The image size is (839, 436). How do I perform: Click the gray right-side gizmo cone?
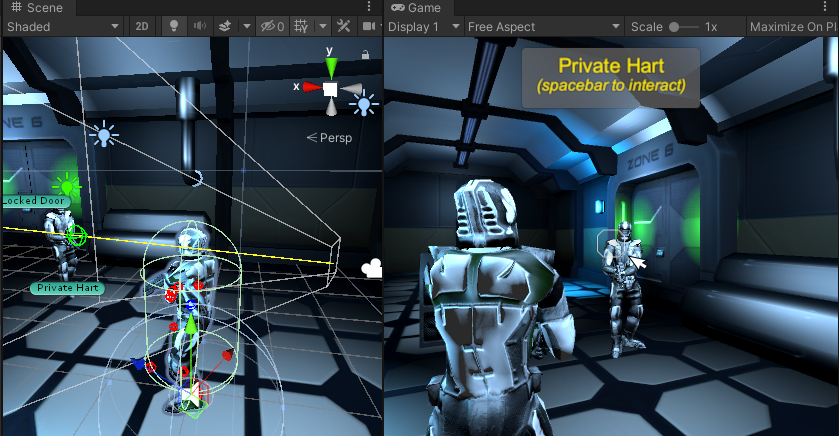351,89
